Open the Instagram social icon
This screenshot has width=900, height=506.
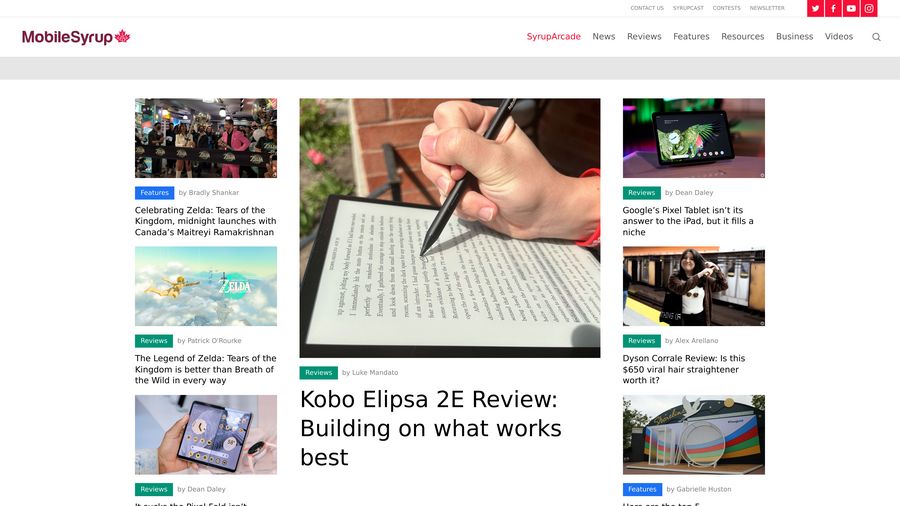pyautogui.click(x=868, y=9)
